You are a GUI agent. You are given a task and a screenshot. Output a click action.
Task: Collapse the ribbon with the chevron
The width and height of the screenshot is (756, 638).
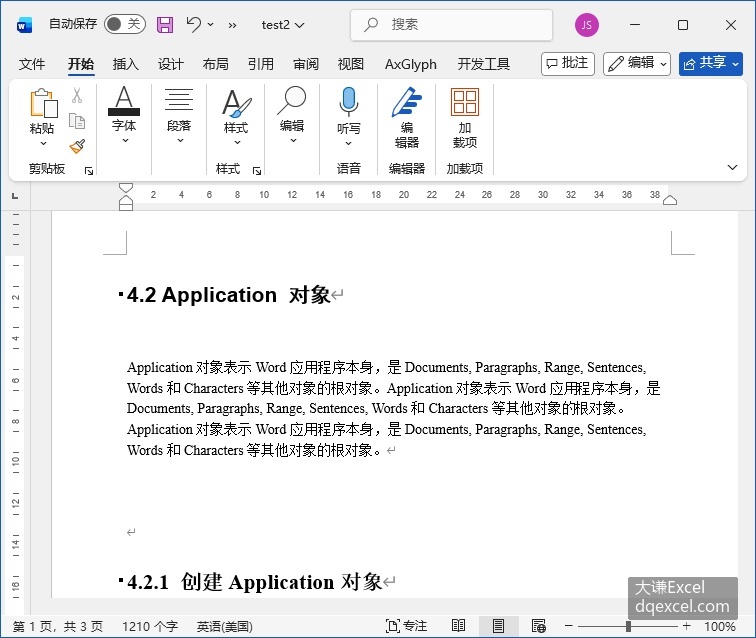point(732,167)
